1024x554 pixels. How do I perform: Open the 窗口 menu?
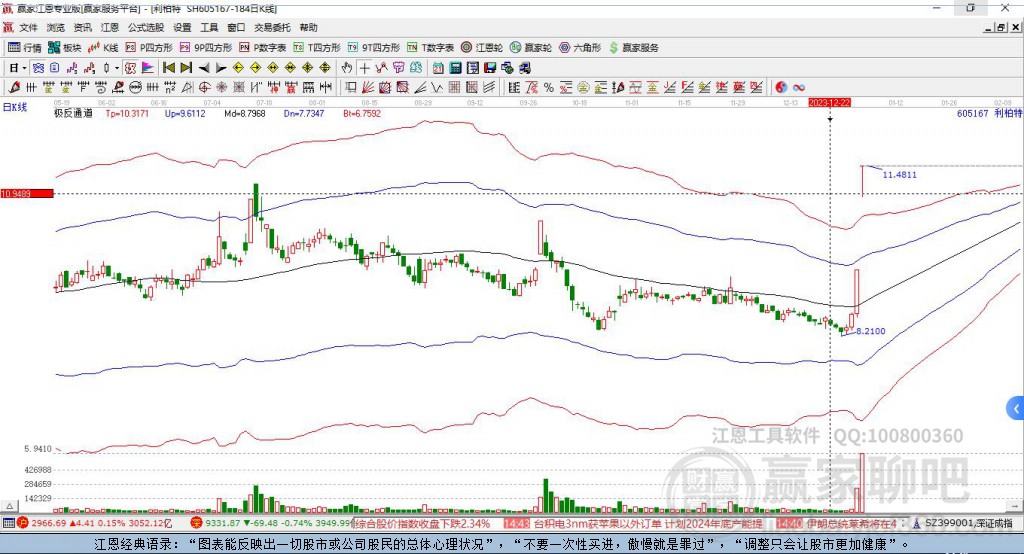236,27
